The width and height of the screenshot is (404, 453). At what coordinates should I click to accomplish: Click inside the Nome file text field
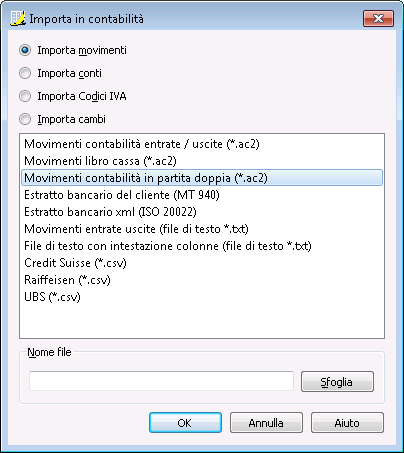[161, 381]
